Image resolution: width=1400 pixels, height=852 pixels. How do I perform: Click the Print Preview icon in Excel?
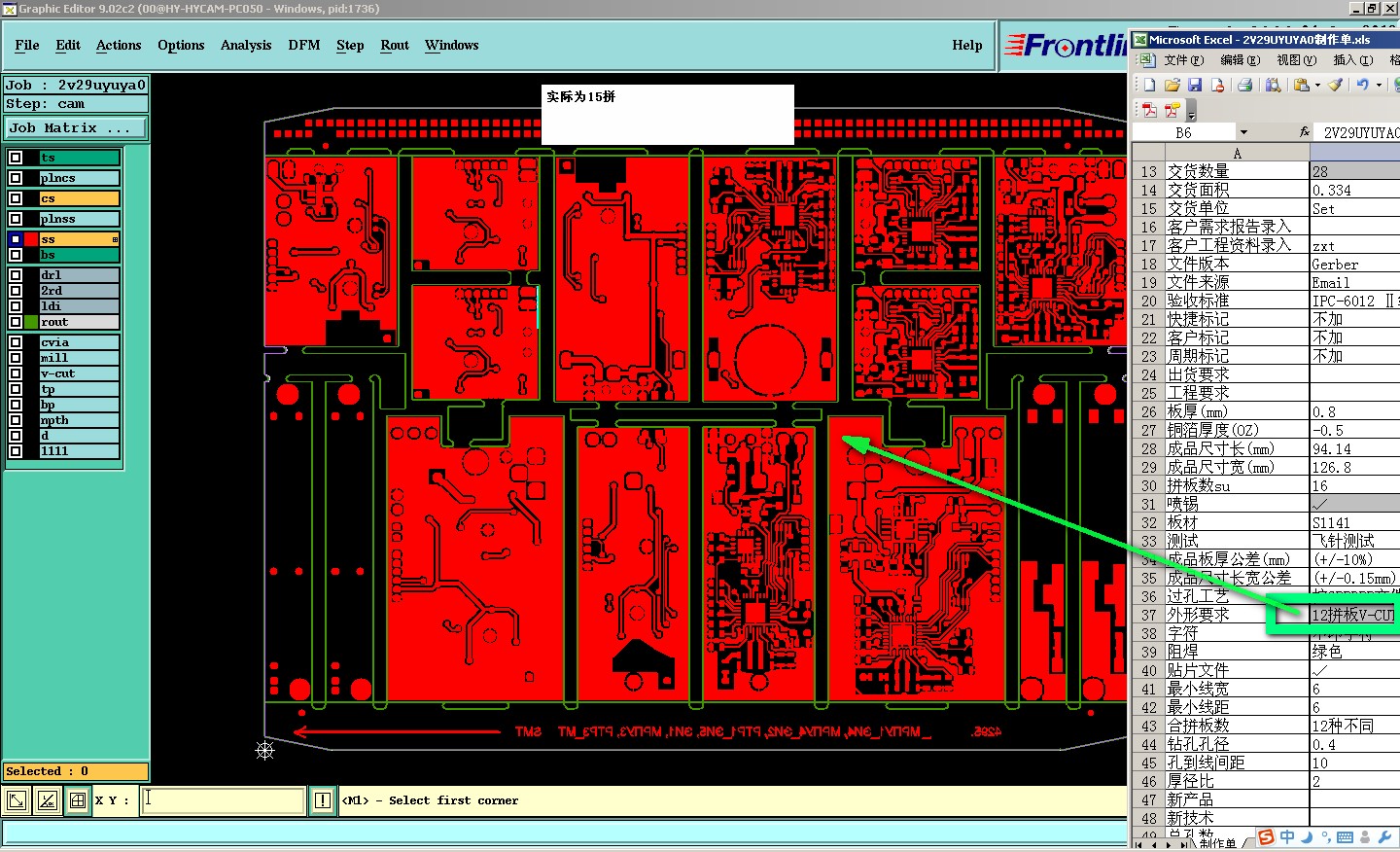coord(1273,85)
